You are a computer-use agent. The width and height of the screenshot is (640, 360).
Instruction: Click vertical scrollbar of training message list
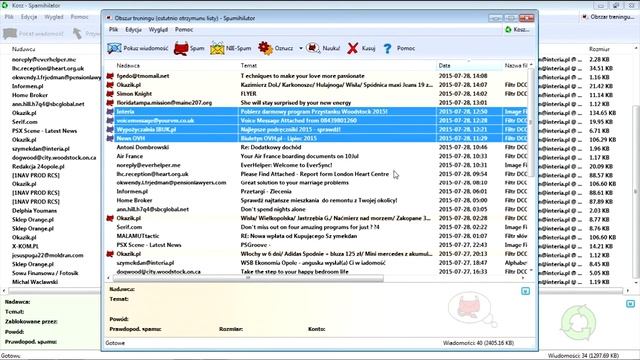(531, 122)
